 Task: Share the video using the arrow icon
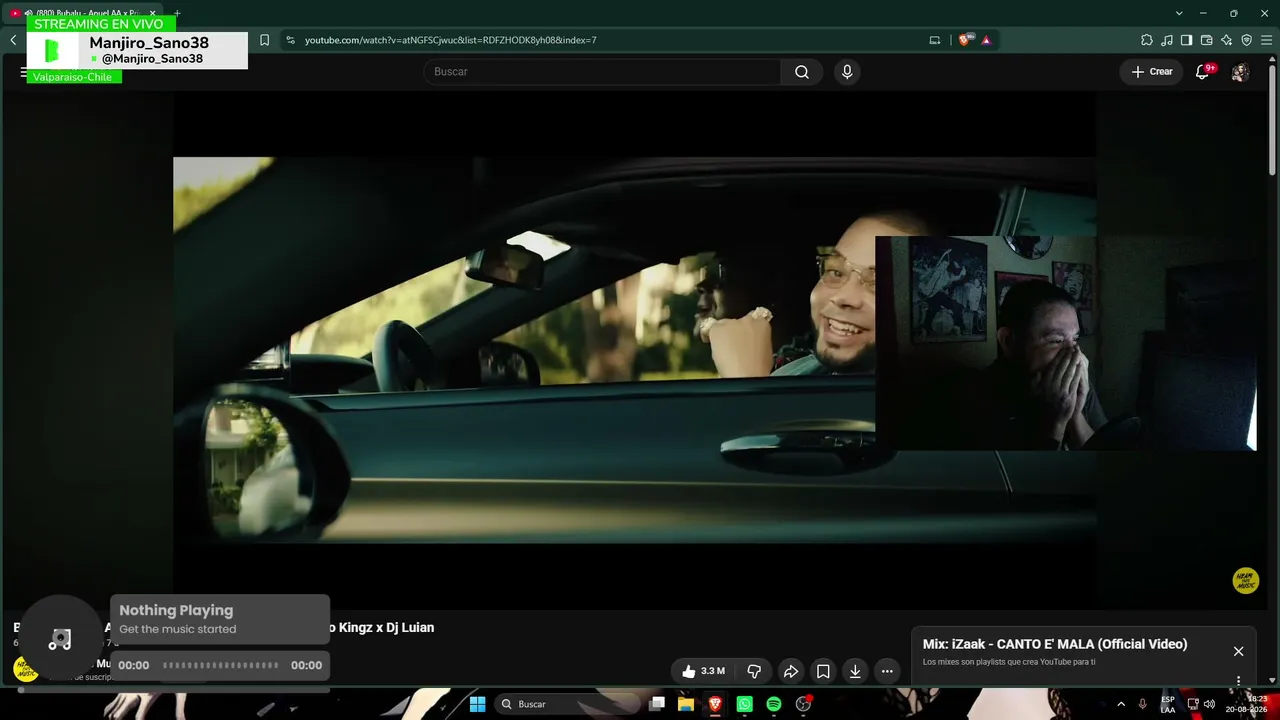(790, 672)
